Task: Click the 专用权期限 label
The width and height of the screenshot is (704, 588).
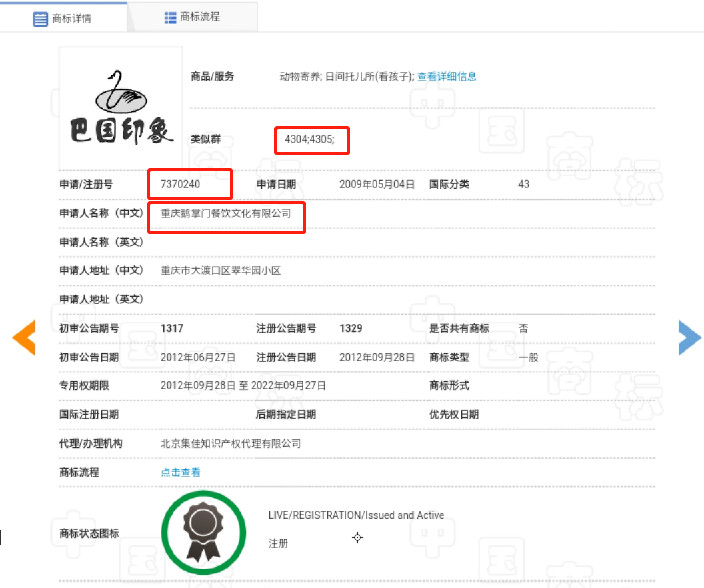Action: (x=84, y=386)
